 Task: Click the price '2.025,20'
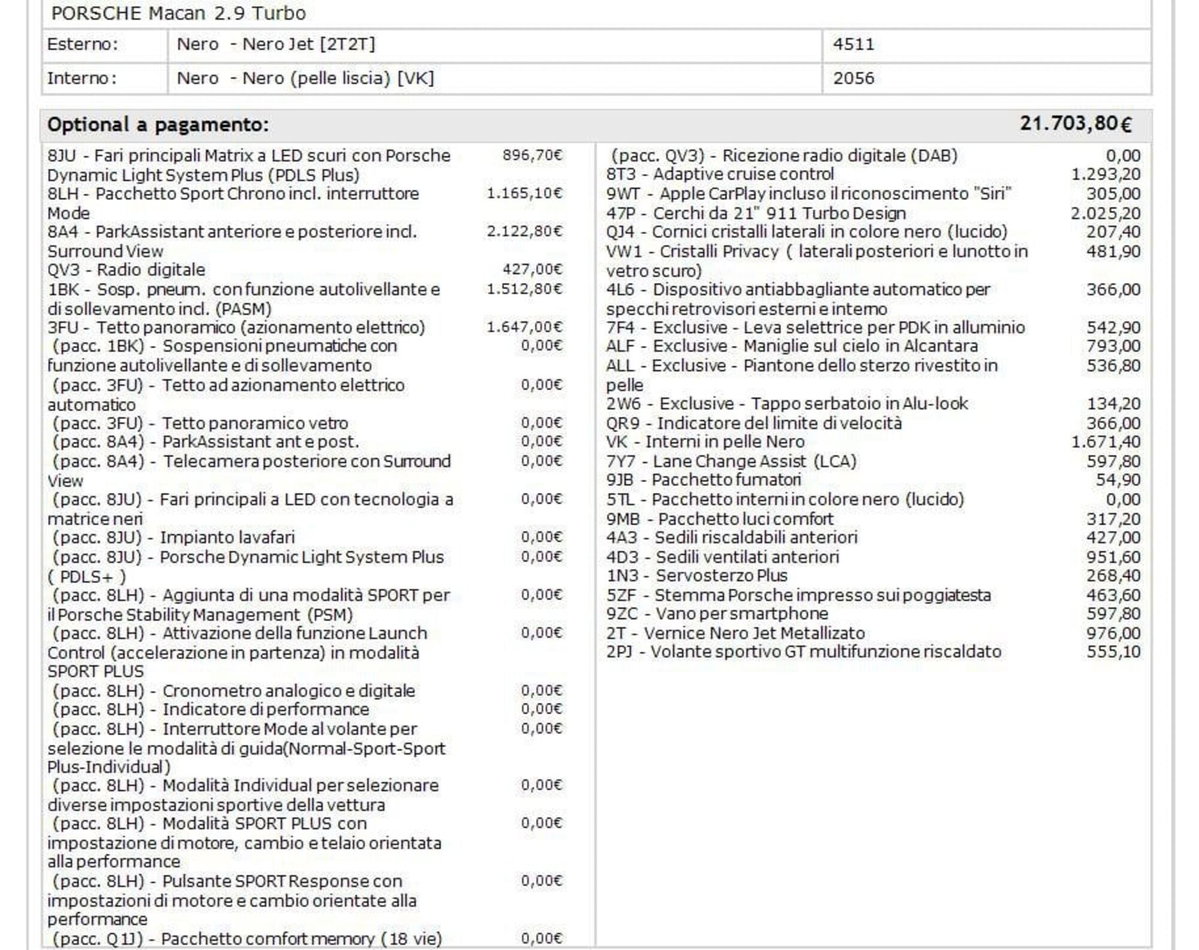coord(1106,213)
